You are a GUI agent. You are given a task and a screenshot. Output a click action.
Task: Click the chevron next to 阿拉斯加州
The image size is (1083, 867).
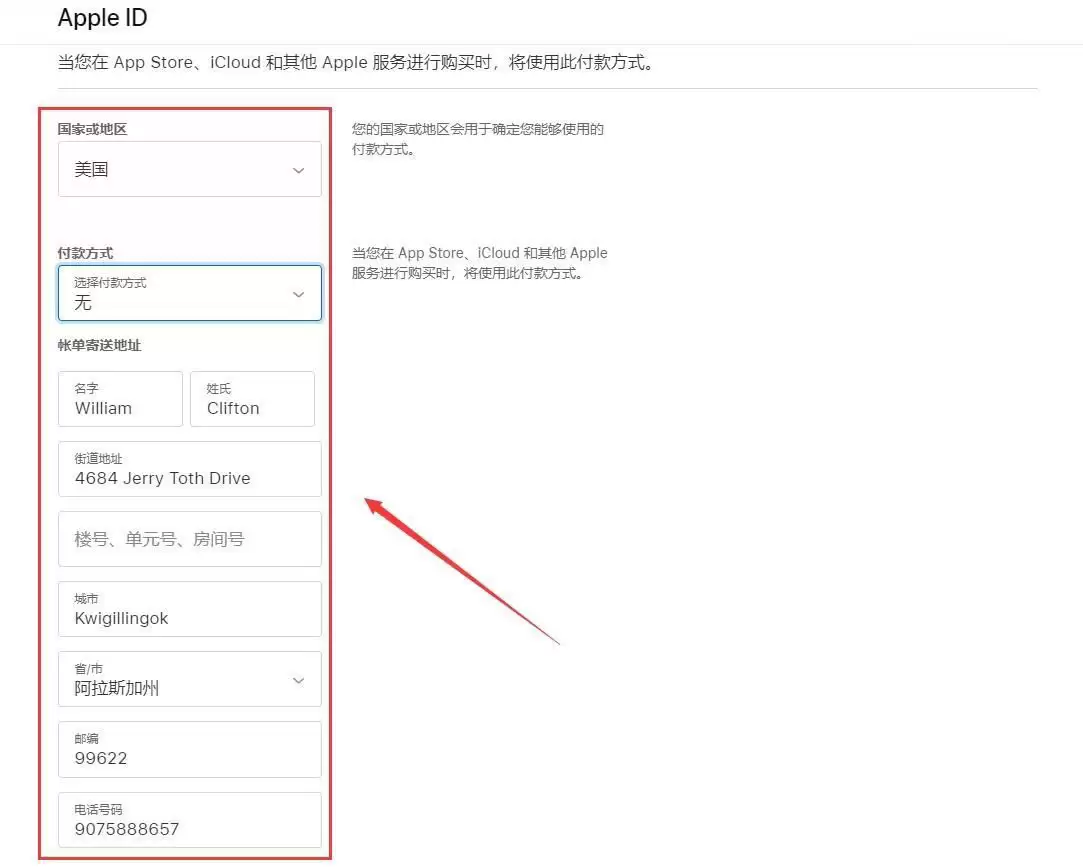[298, 679]
